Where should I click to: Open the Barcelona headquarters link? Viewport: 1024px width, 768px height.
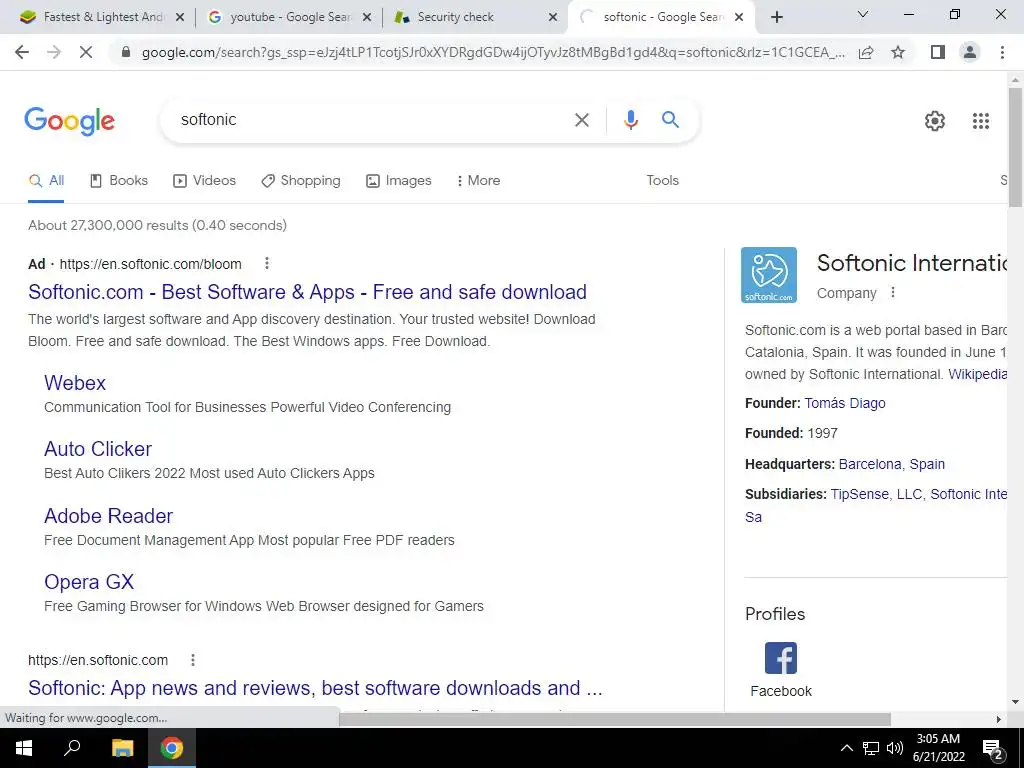click(x=870, y=464)
